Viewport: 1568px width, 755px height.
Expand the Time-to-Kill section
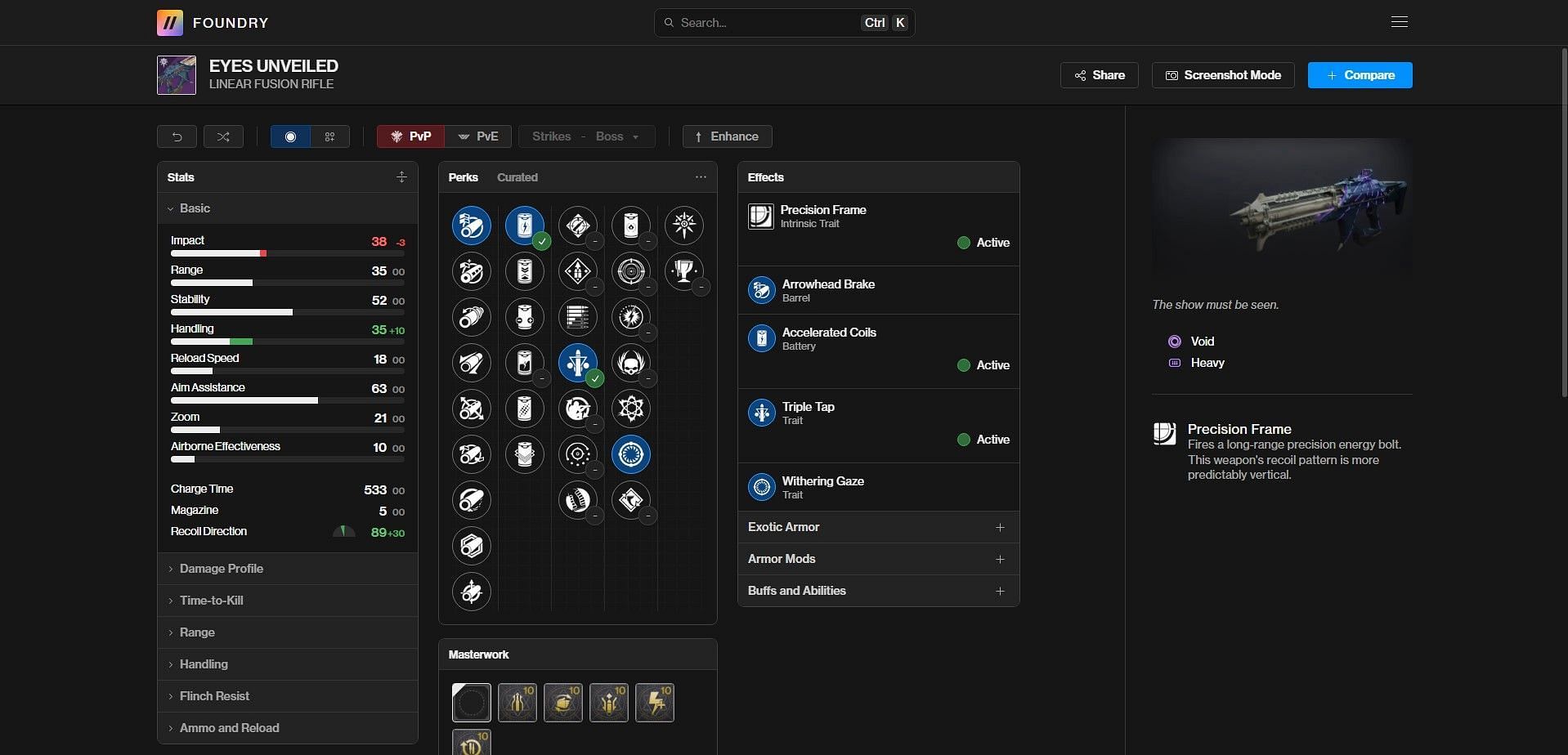coord(287,601)
